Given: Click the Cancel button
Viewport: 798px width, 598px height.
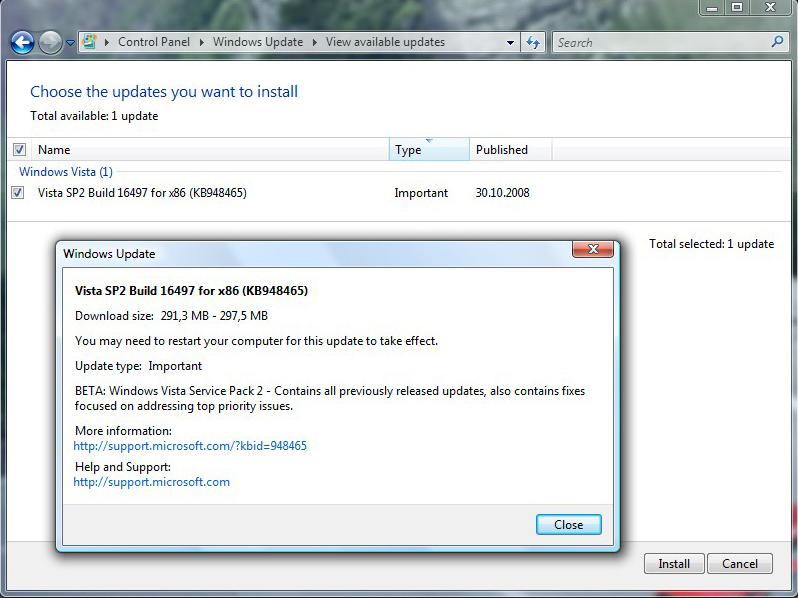Looking at the screenshot, I should pos(739,563).
